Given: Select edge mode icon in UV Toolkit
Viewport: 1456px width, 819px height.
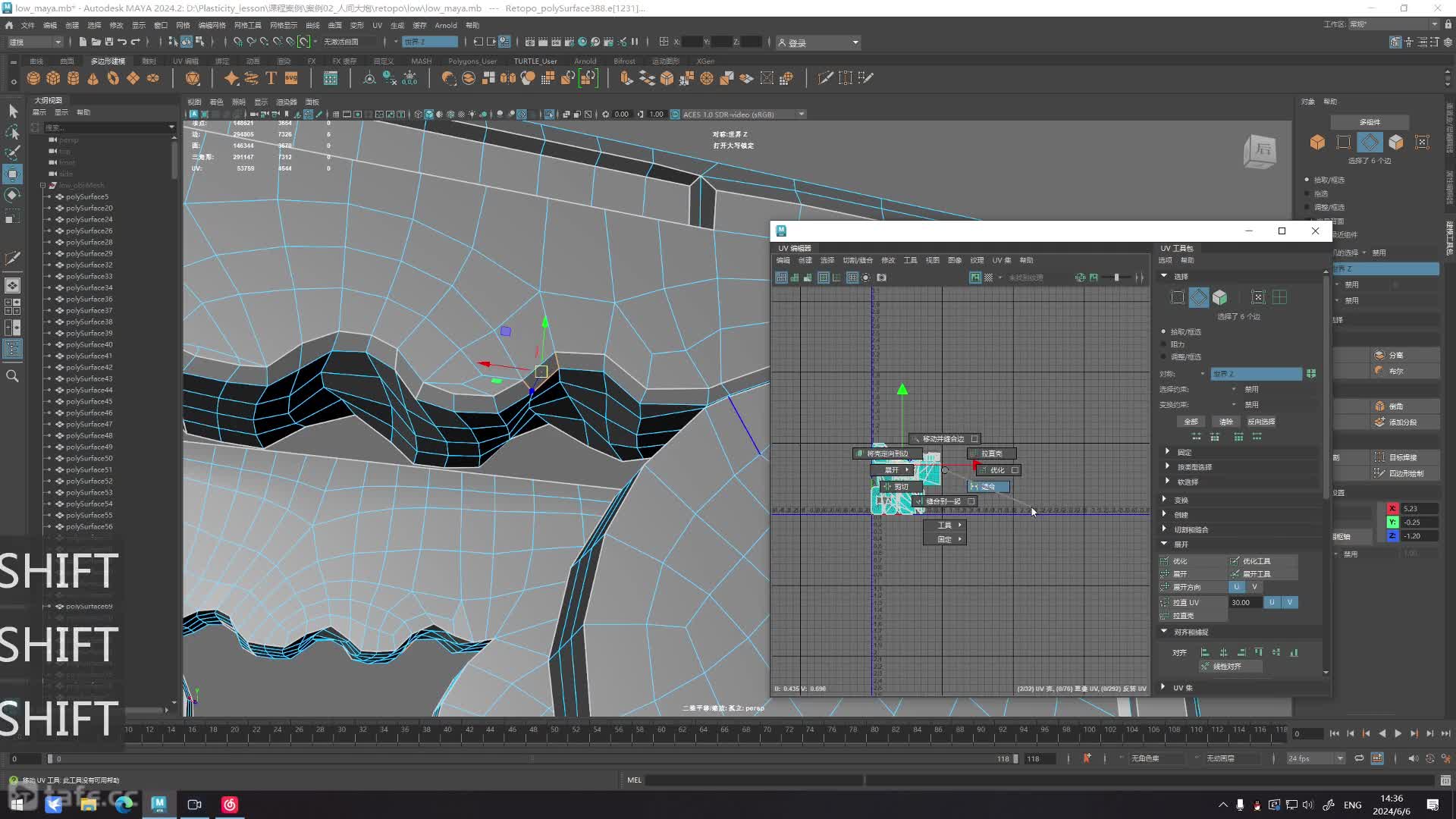Looking at the screenshot, I should (x=1198, y=297).
